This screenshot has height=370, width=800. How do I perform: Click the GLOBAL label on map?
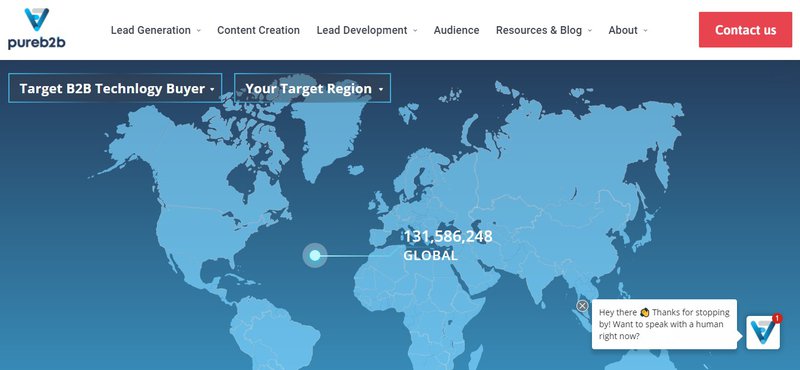431,255
